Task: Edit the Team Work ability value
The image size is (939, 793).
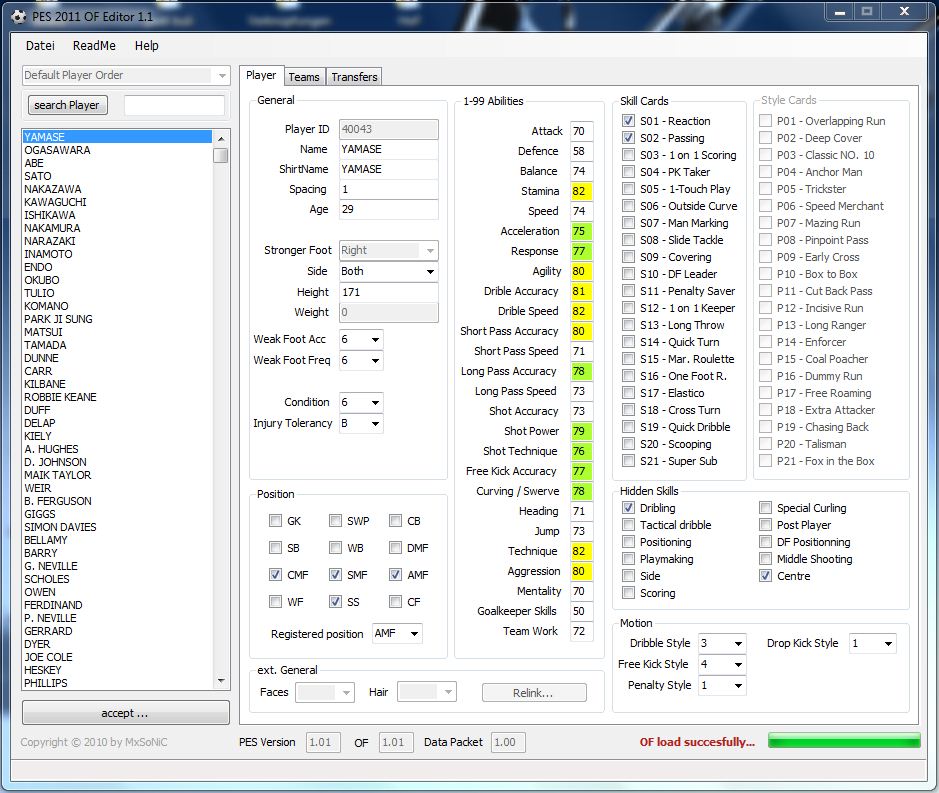Action: click(581, 631)
